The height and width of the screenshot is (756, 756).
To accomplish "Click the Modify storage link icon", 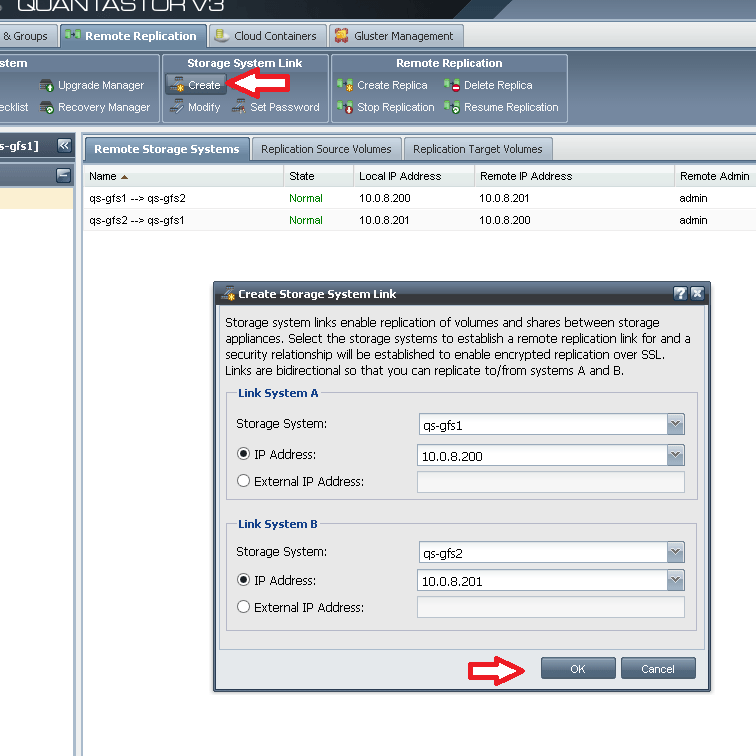I will coord(176,107).
